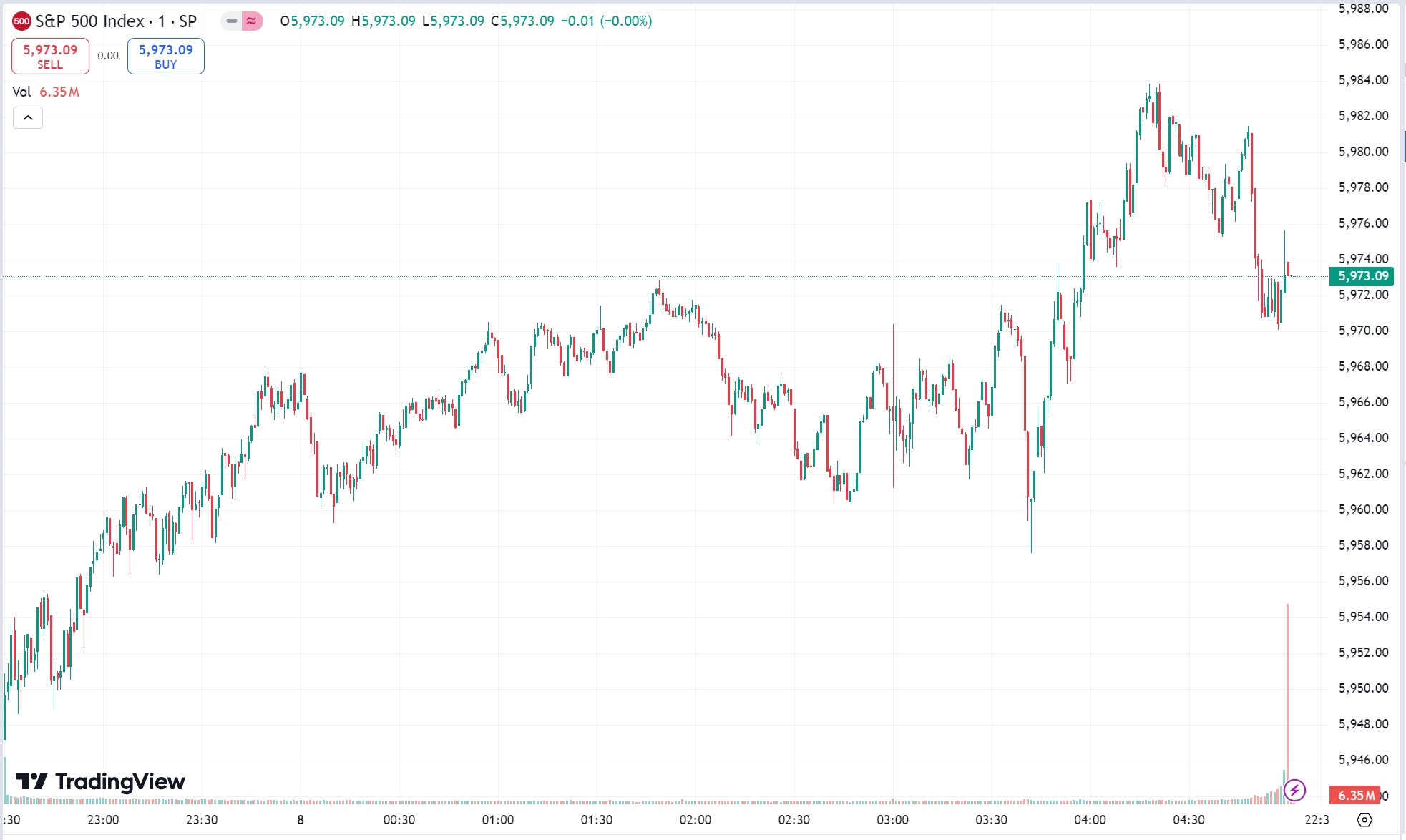Collapse the legend with the chevron button
1406x840 pixels.
pos(27,117)
